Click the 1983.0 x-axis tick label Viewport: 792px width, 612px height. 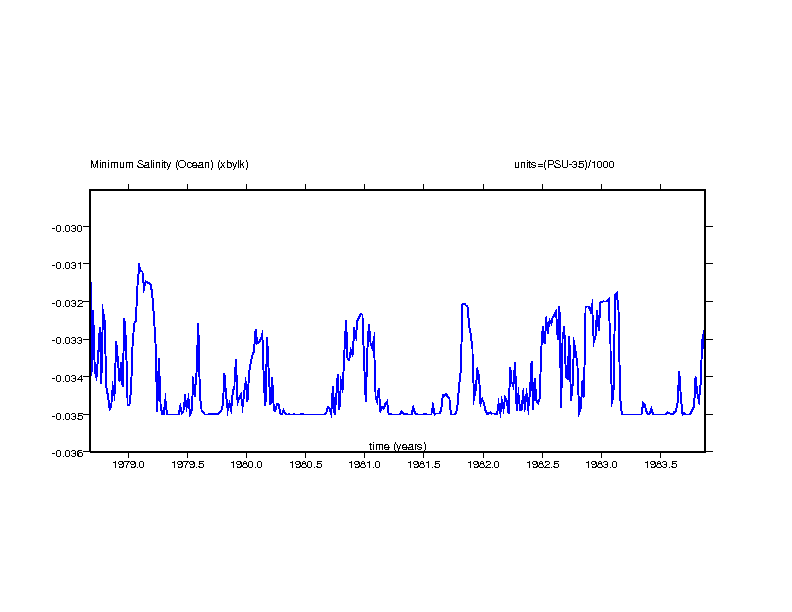601,465
